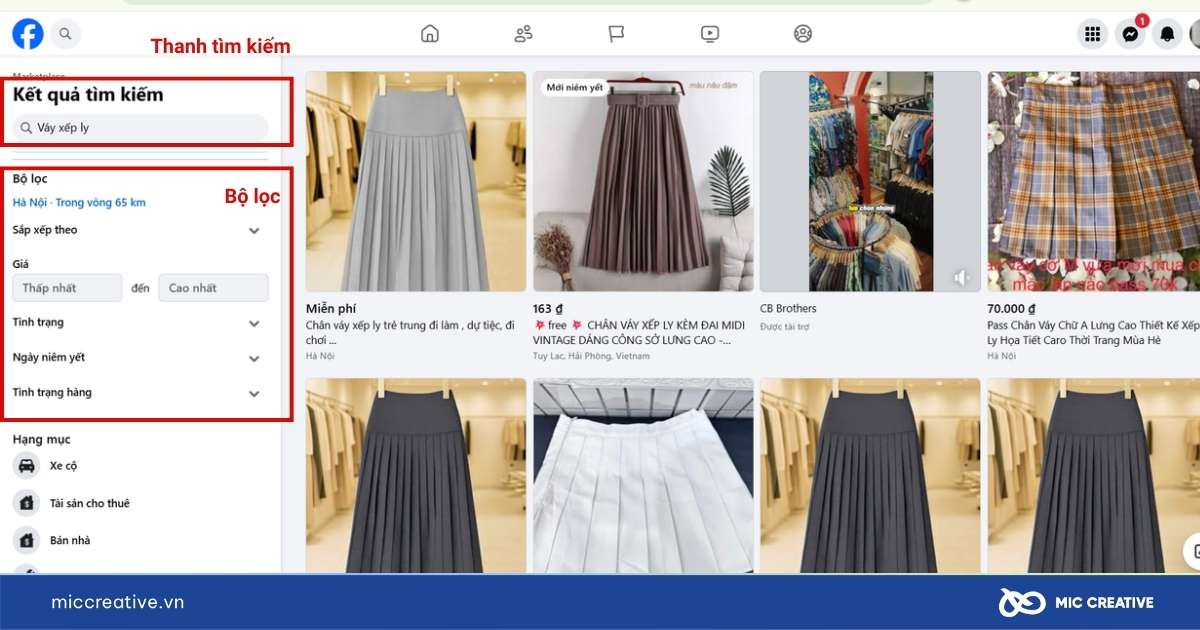This screenshot has width=1200, height=630.
Task: Expand the Sắp xếp theo dropdown
Action: (254, 231)
